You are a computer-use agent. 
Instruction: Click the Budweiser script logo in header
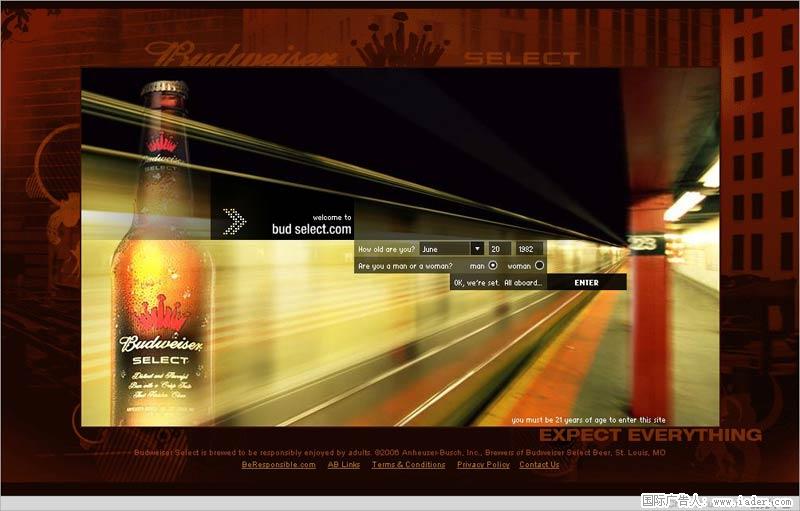click(x=240, y=54)
